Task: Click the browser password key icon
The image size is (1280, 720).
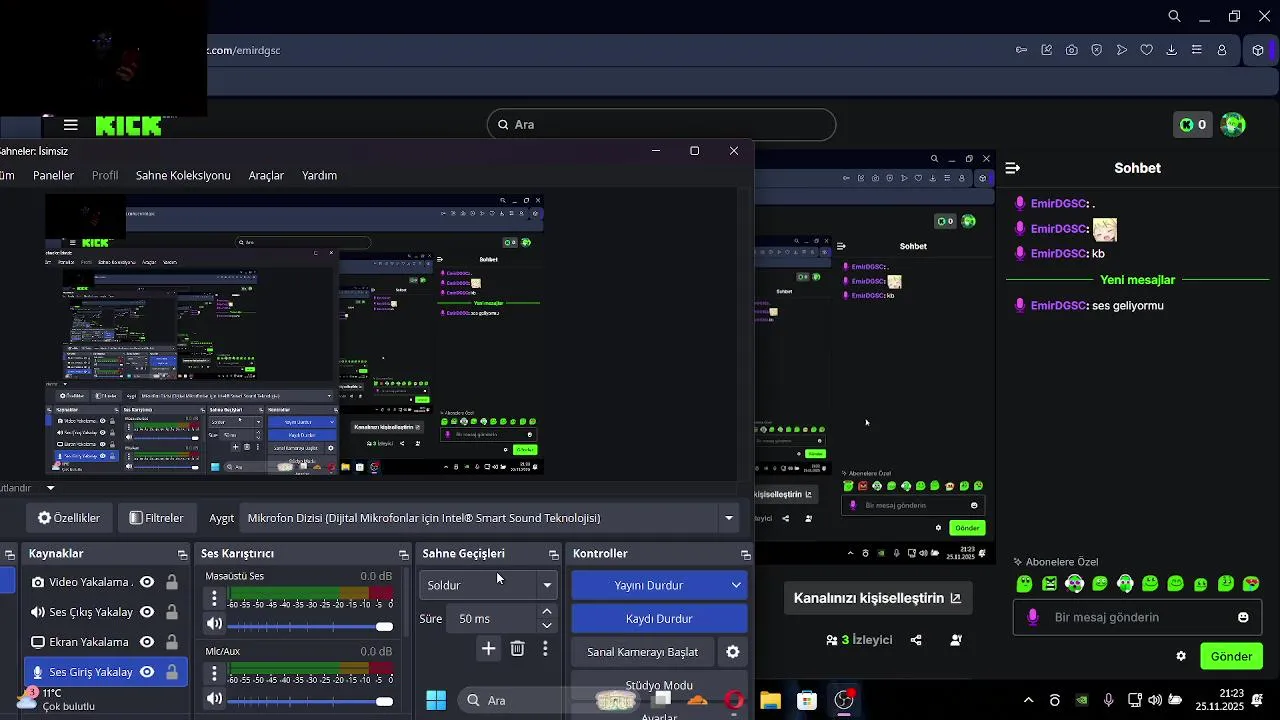Action: point(1021,50)
